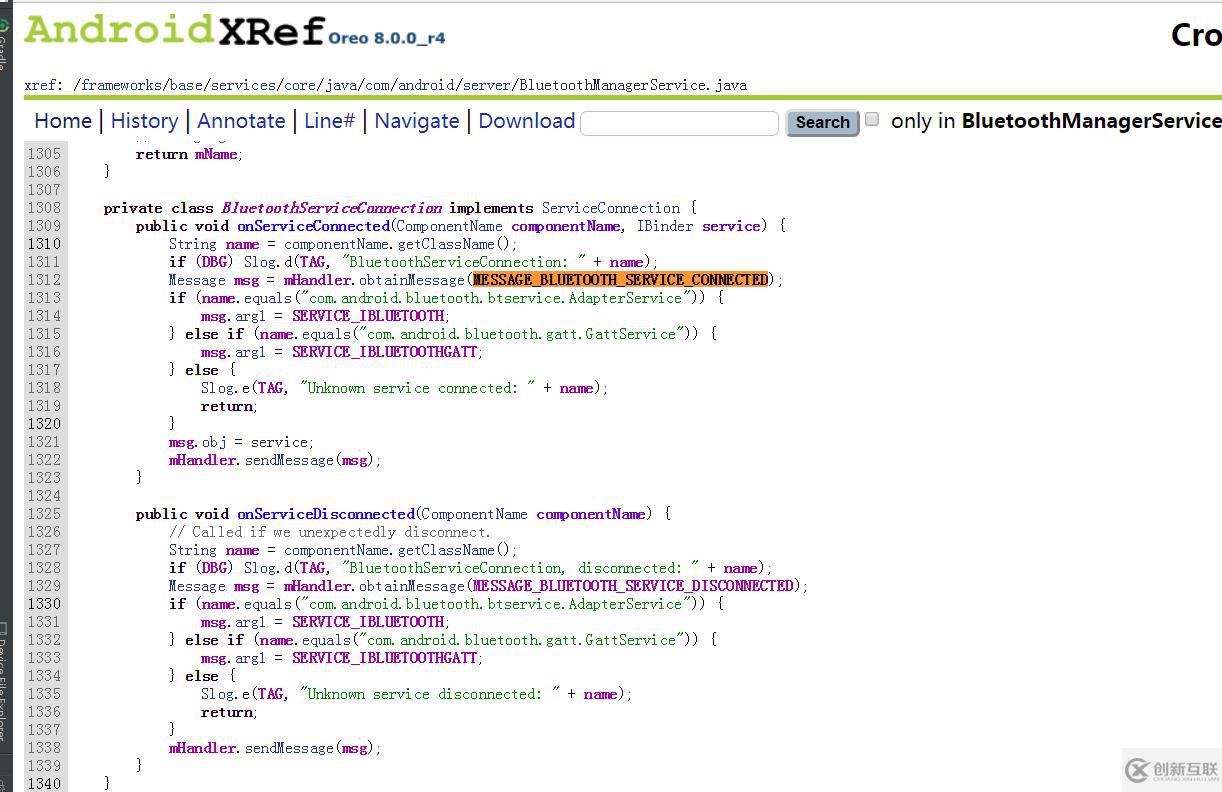Image resolution: width=1222 pixels, height=792 pixels.
Task: Click SERVICE_IBLUETOOTH on line 1314
Action: point(368,316)
